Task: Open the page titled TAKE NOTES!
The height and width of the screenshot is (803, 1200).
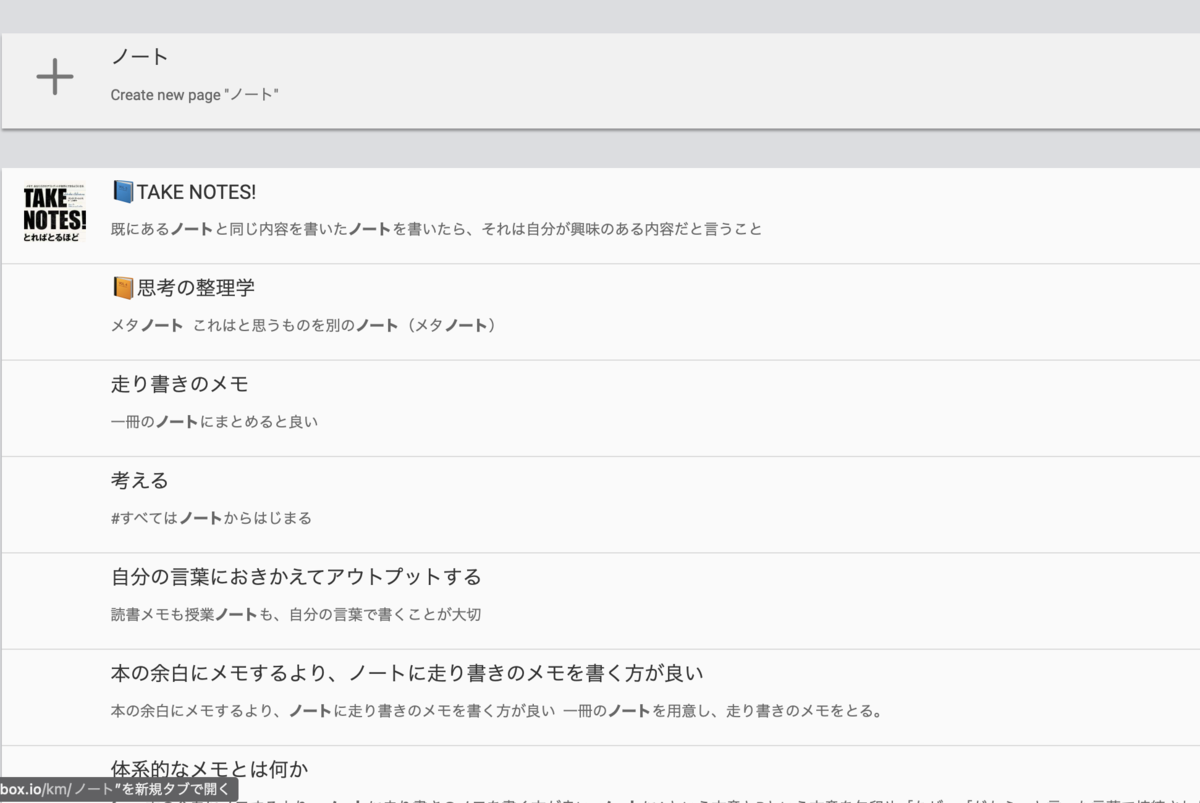Action: (x=196, y=192)
